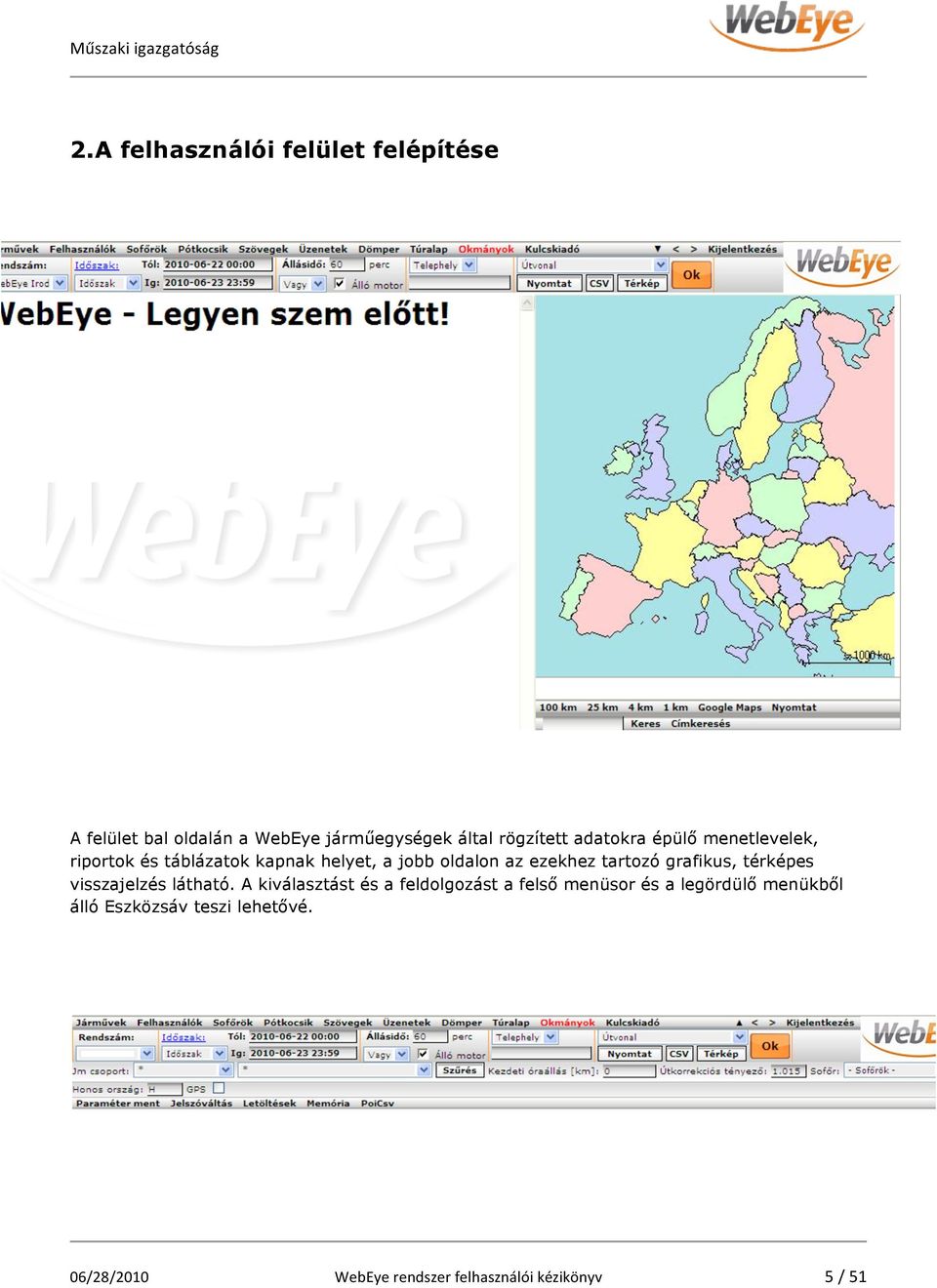The height and width of the screenshot is (1288, 937).
Task: Click 'Térkép' button in the upper screenshot
Action: [641, 284]
